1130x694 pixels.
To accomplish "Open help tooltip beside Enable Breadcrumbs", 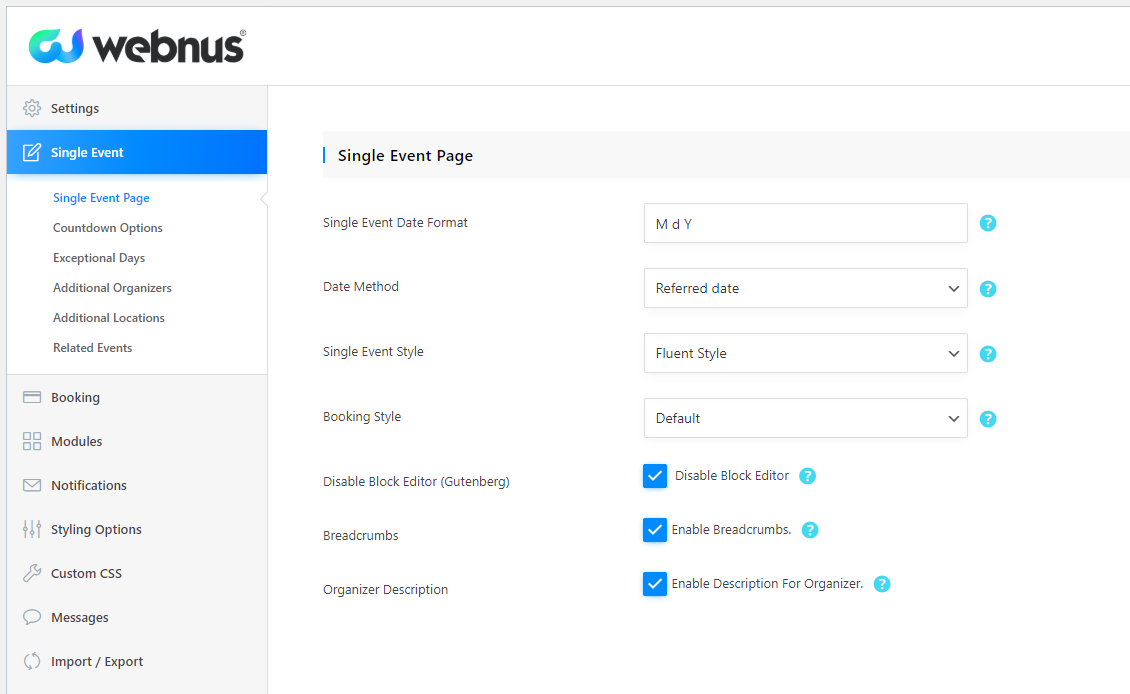I will (810, 530).
